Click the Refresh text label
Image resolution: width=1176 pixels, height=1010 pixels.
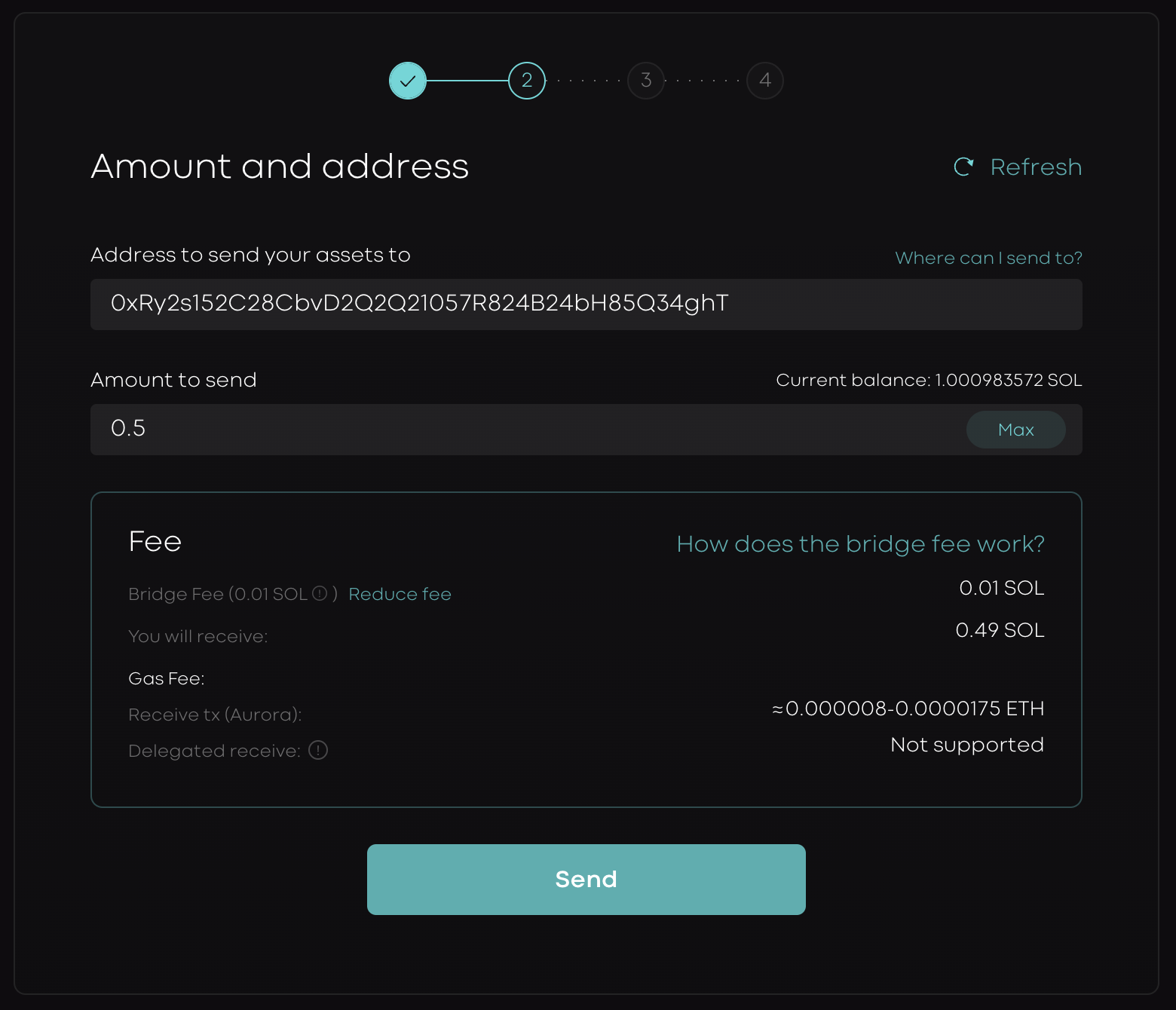(x=1036, y=167)
